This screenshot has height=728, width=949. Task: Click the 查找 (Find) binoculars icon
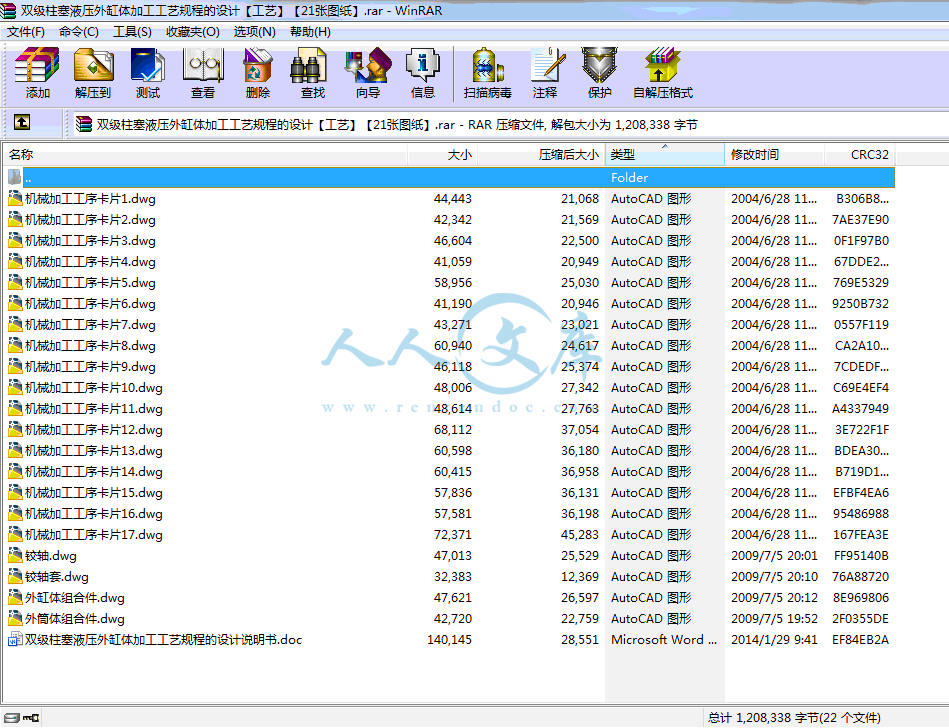click(312, 72)
